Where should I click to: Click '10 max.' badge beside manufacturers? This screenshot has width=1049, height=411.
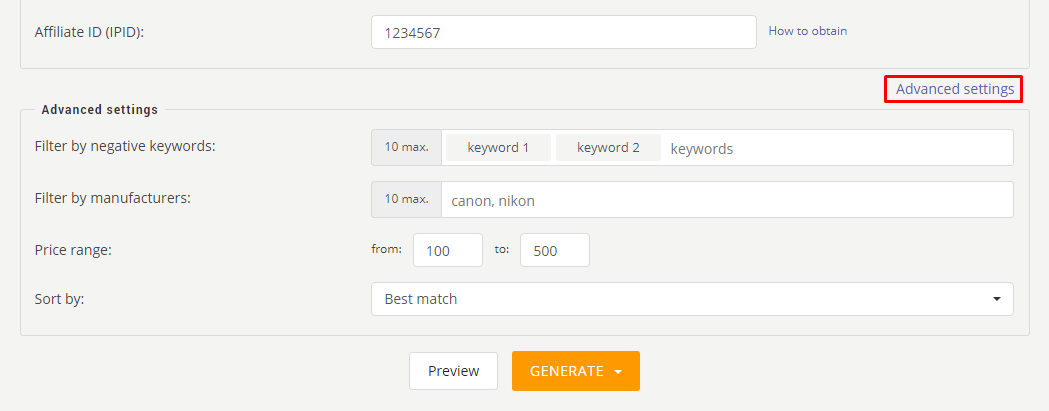click(406, 199)
